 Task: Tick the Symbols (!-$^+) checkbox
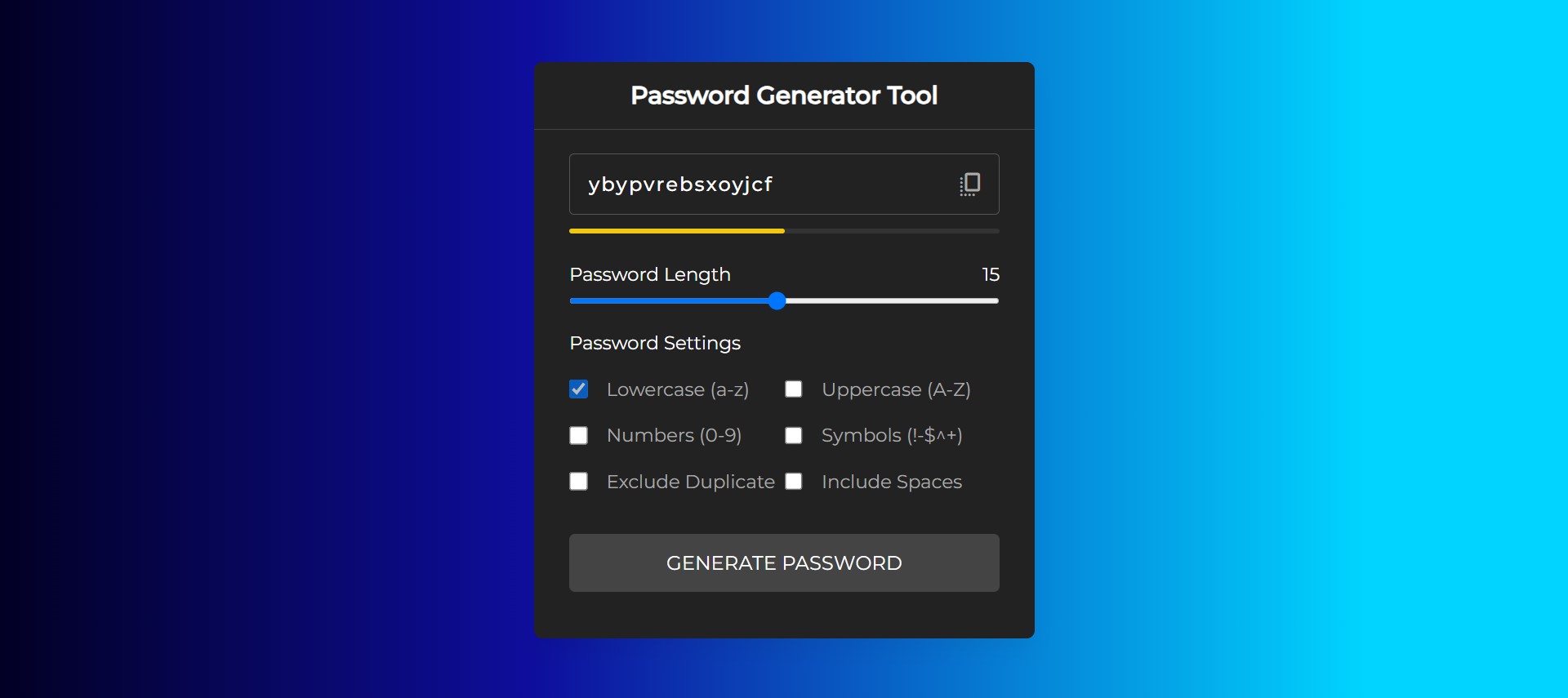click(x=794, y=436)
